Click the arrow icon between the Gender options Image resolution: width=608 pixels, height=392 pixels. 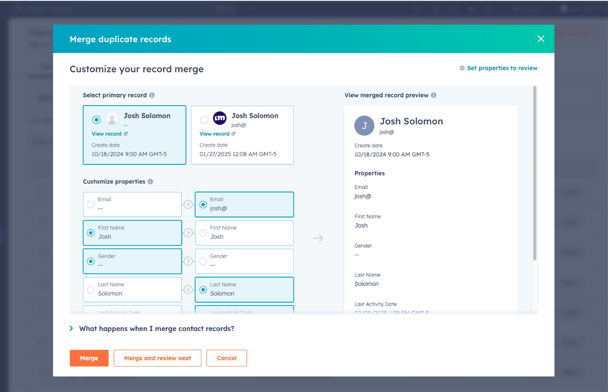(x=188, y=261)
